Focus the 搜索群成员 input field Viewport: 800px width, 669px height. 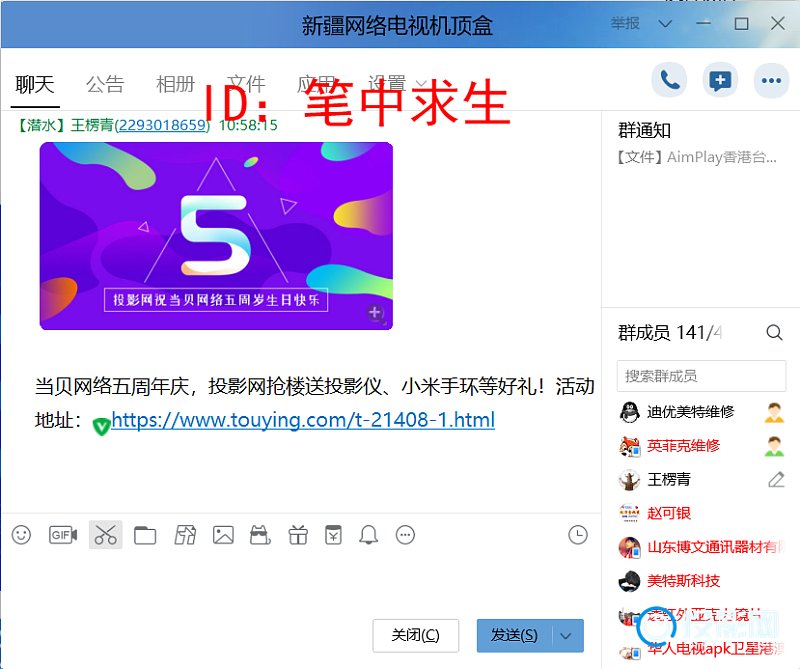701,376
